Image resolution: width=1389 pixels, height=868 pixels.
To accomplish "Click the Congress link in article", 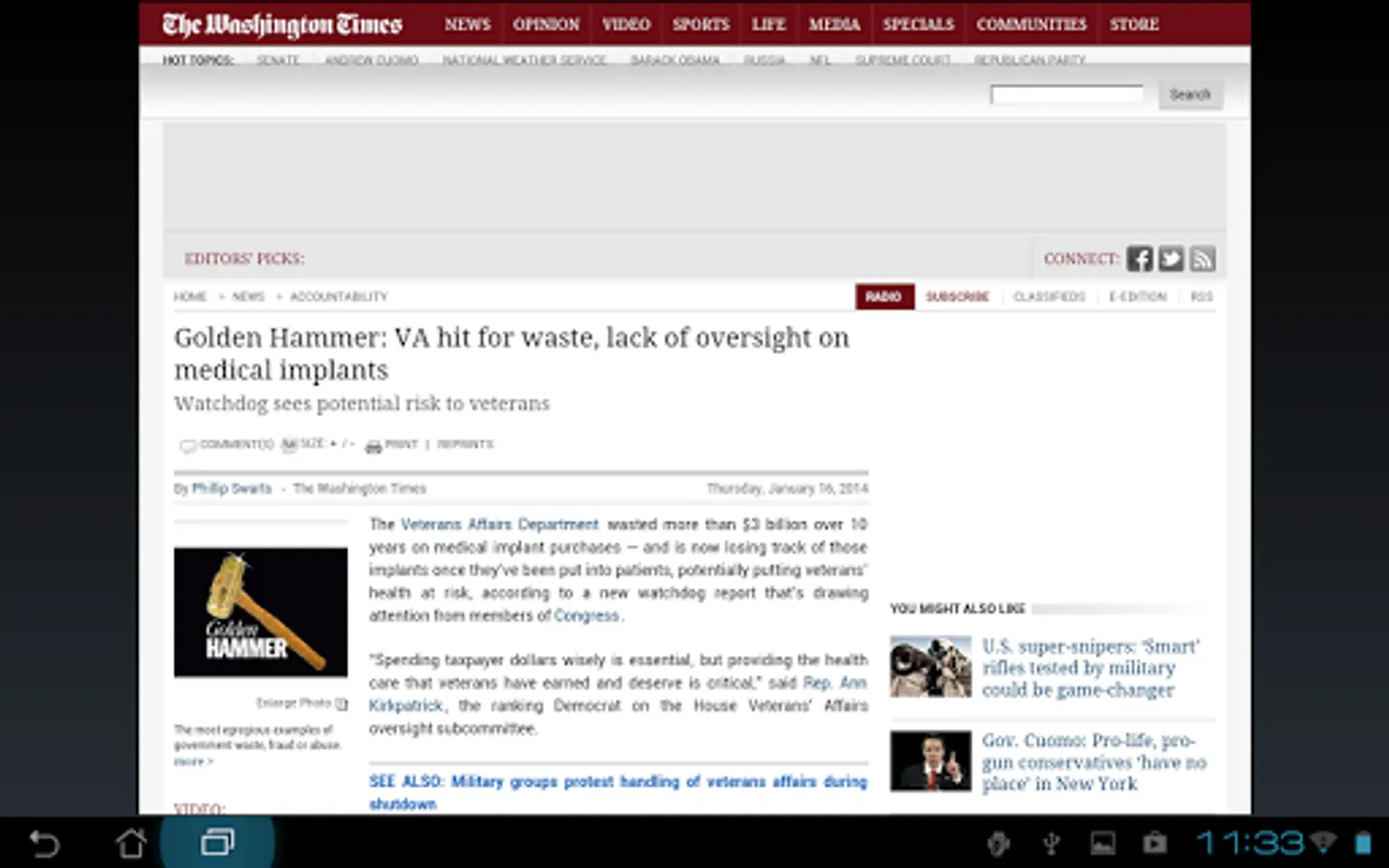I will [x=586, y=615].
